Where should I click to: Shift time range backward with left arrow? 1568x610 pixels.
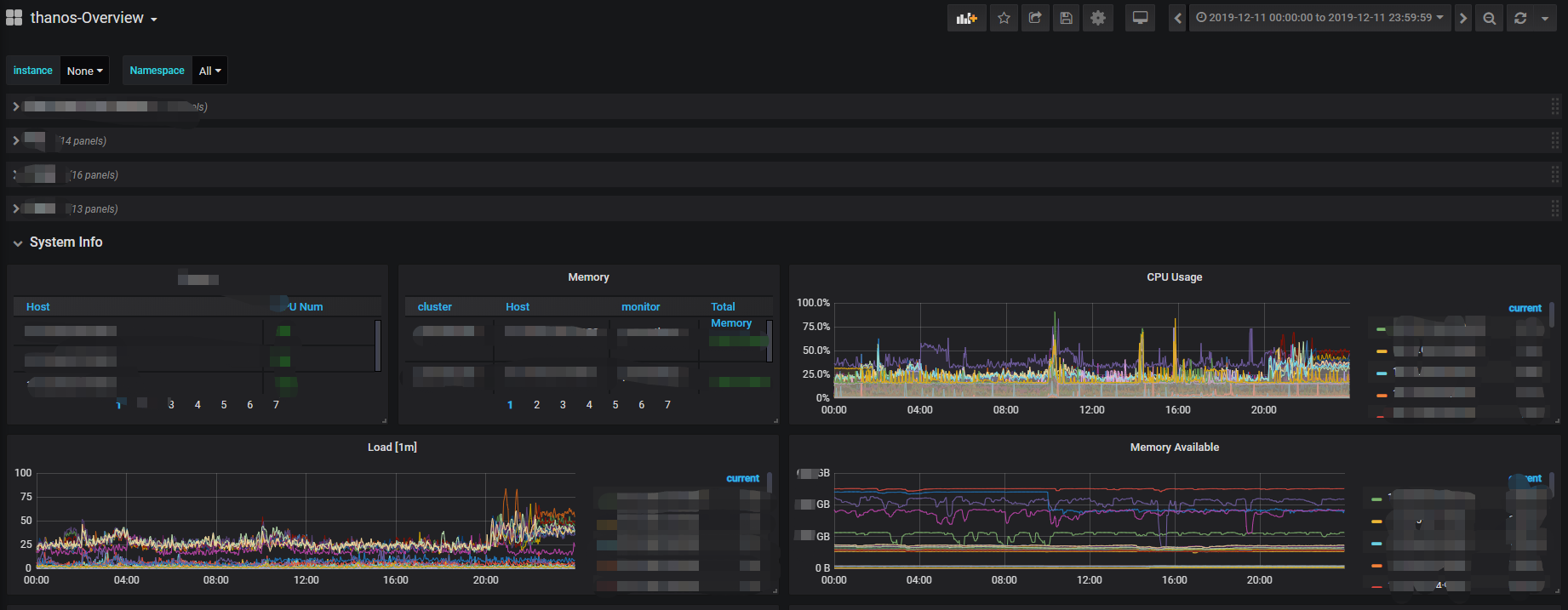(1177, 18)
